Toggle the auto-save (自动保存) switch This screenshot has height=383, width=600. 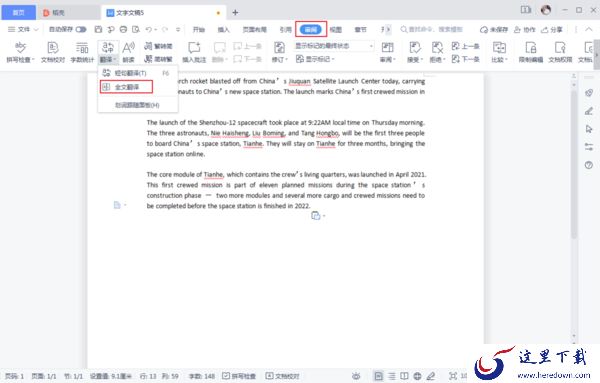click(x=81, y=29)
